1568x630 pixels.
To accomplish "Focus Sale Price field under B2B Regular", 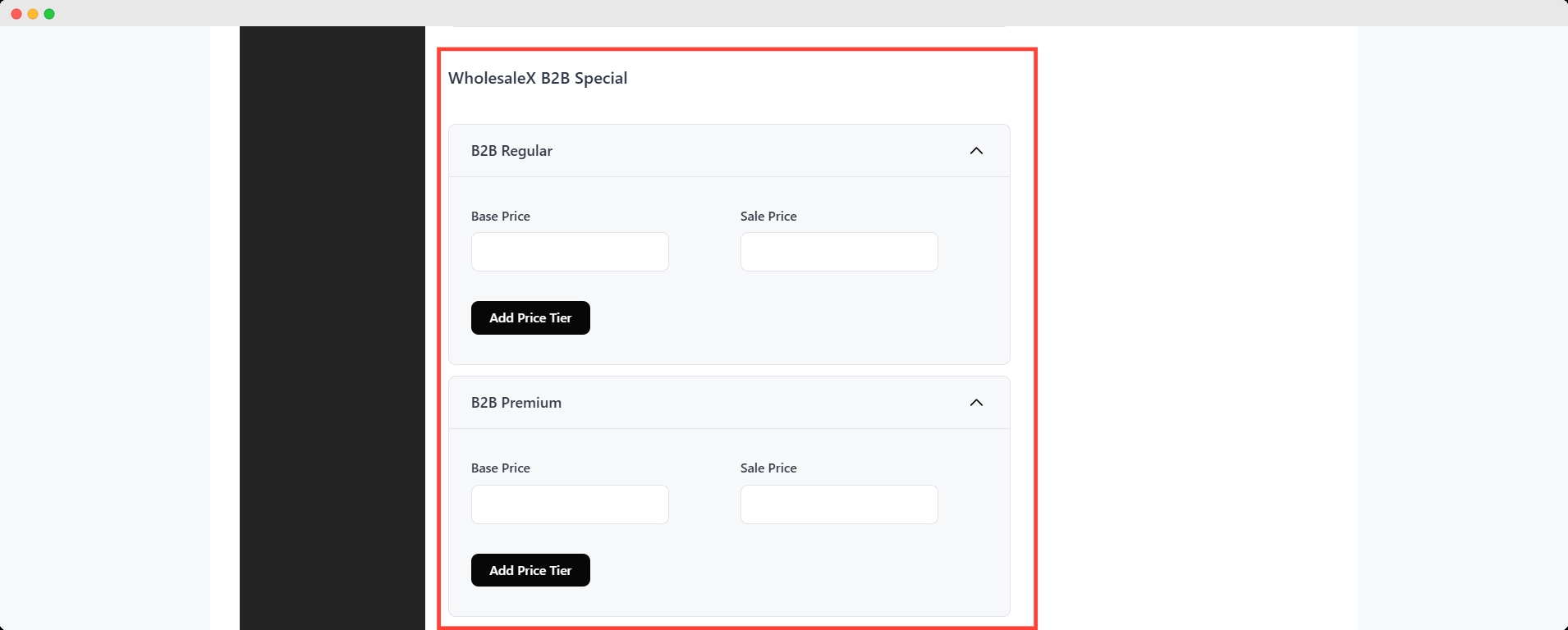I will pos(839,252).
